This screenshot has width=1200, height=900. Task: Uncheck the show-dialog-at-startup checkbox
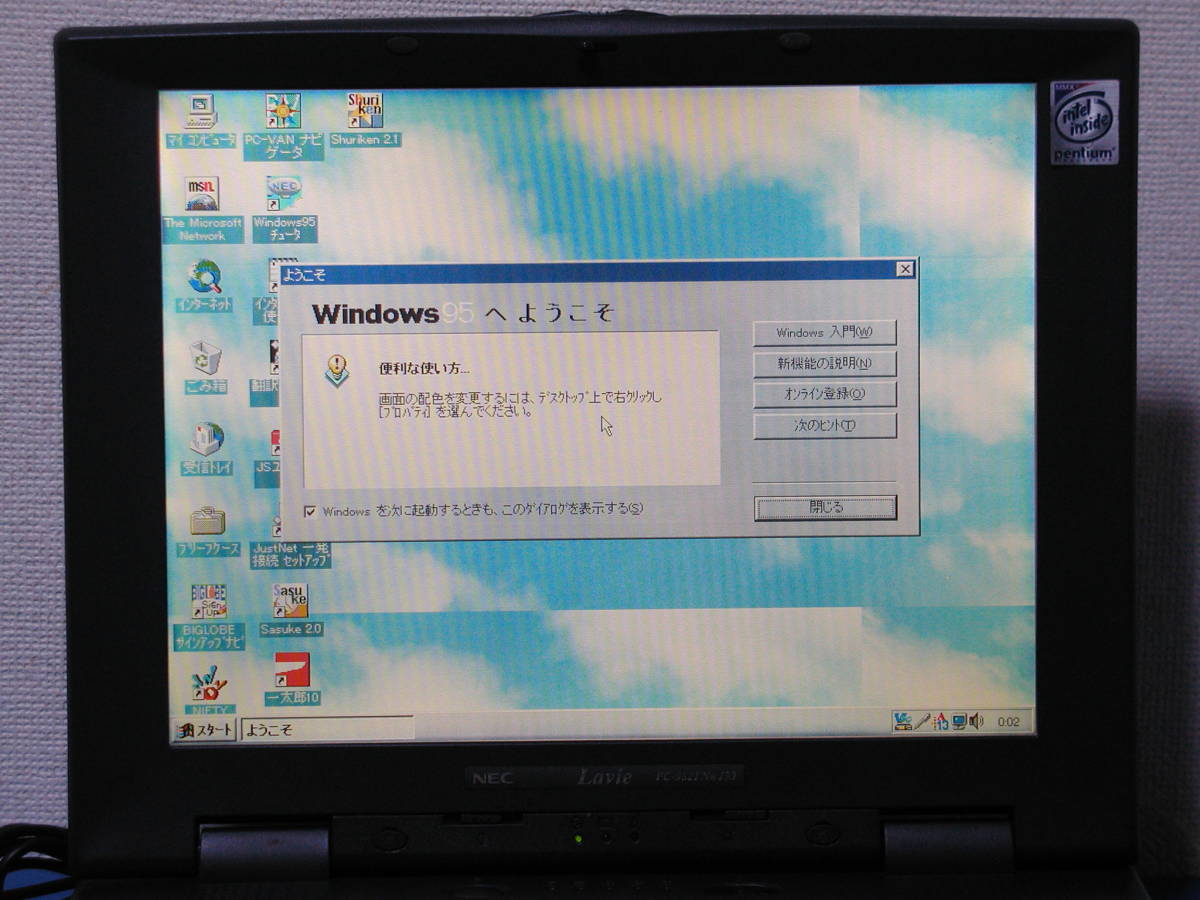click(x=310, y=511)
